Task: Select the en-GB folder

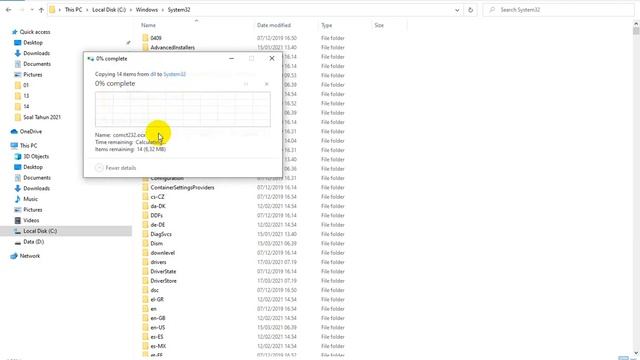Action: click(158, 318)
